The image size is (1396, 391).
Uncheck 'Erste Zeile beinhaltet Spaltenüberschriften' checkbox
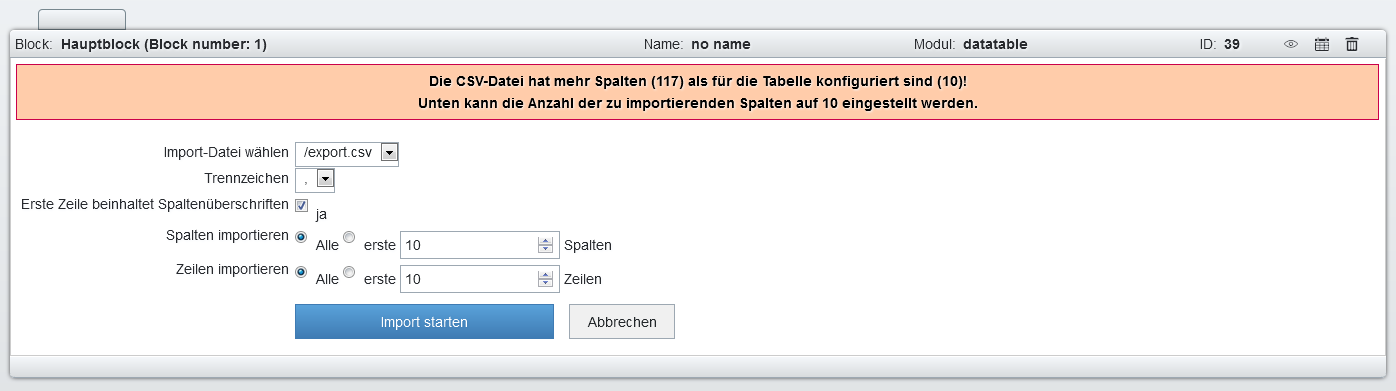point(301,205)
